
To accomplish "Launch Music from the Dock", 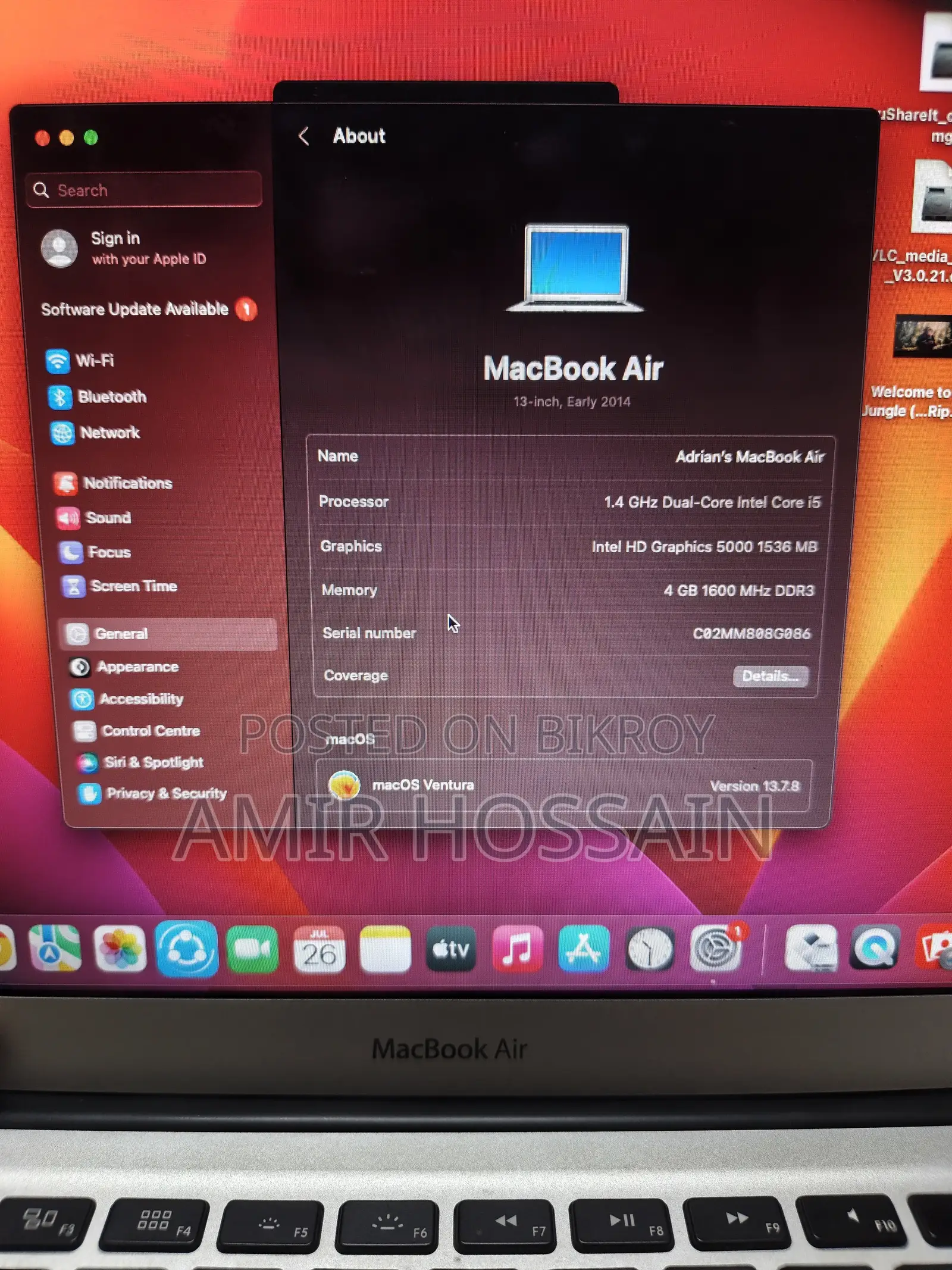I will point(518,949).
